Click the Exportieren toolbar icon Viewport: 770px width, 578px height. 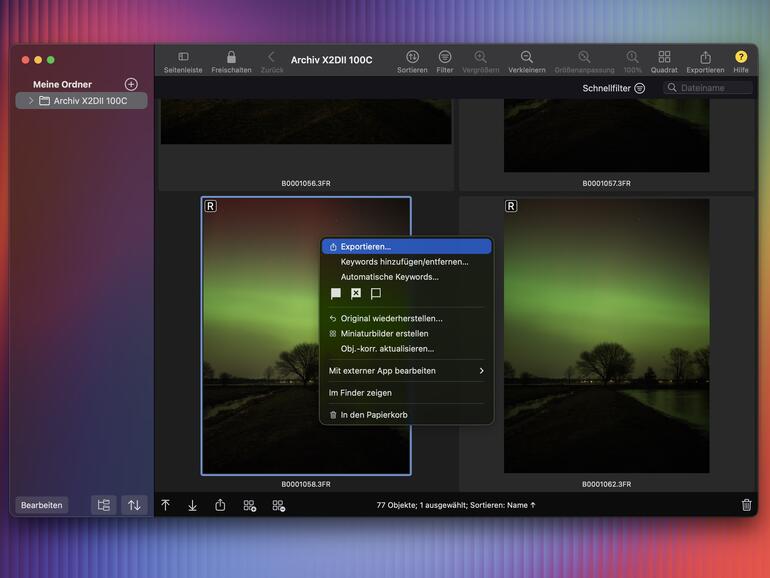tap(705, 57)
